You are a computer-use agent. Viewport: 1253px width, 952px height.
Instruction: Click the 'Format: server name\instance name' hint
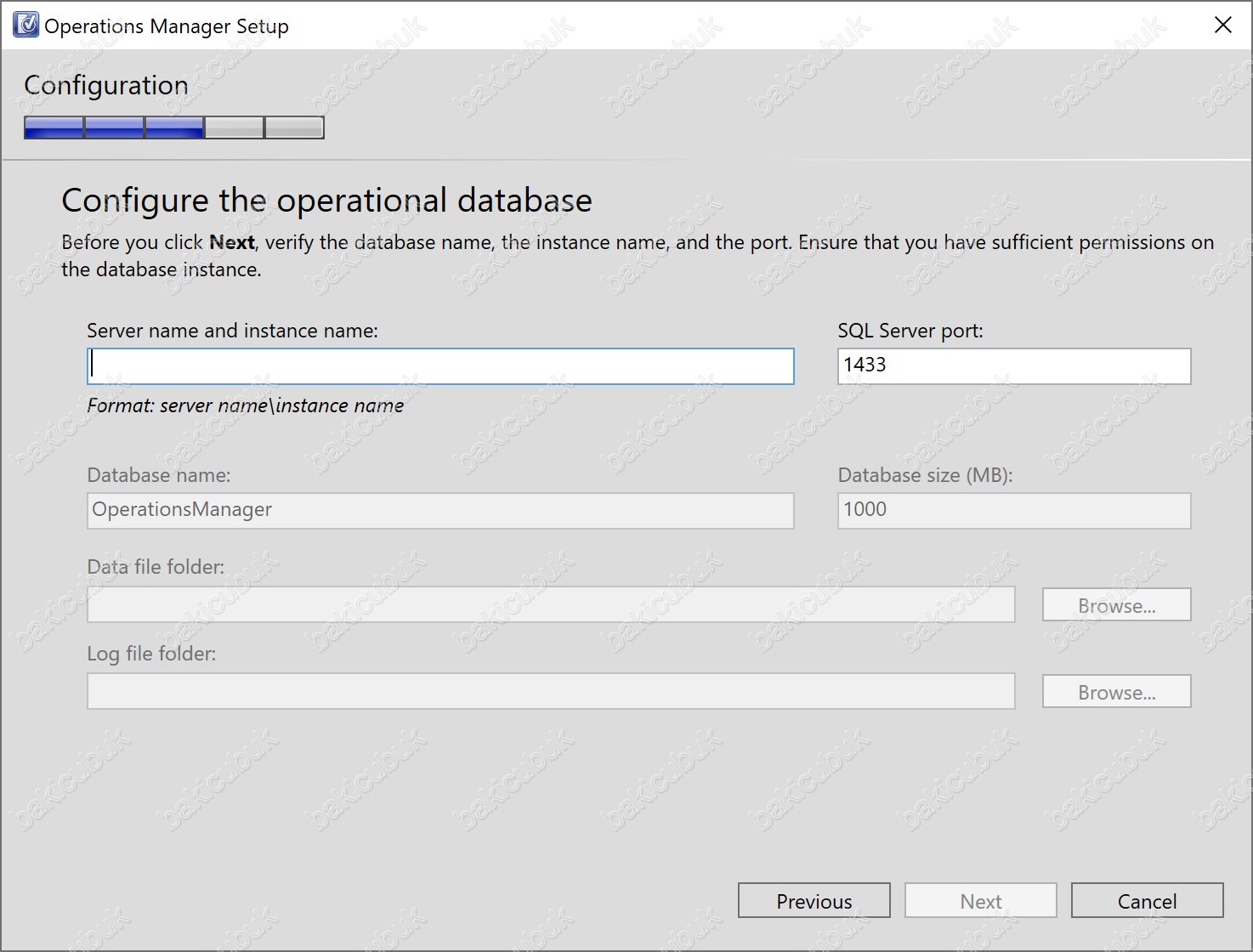(245, 405)
